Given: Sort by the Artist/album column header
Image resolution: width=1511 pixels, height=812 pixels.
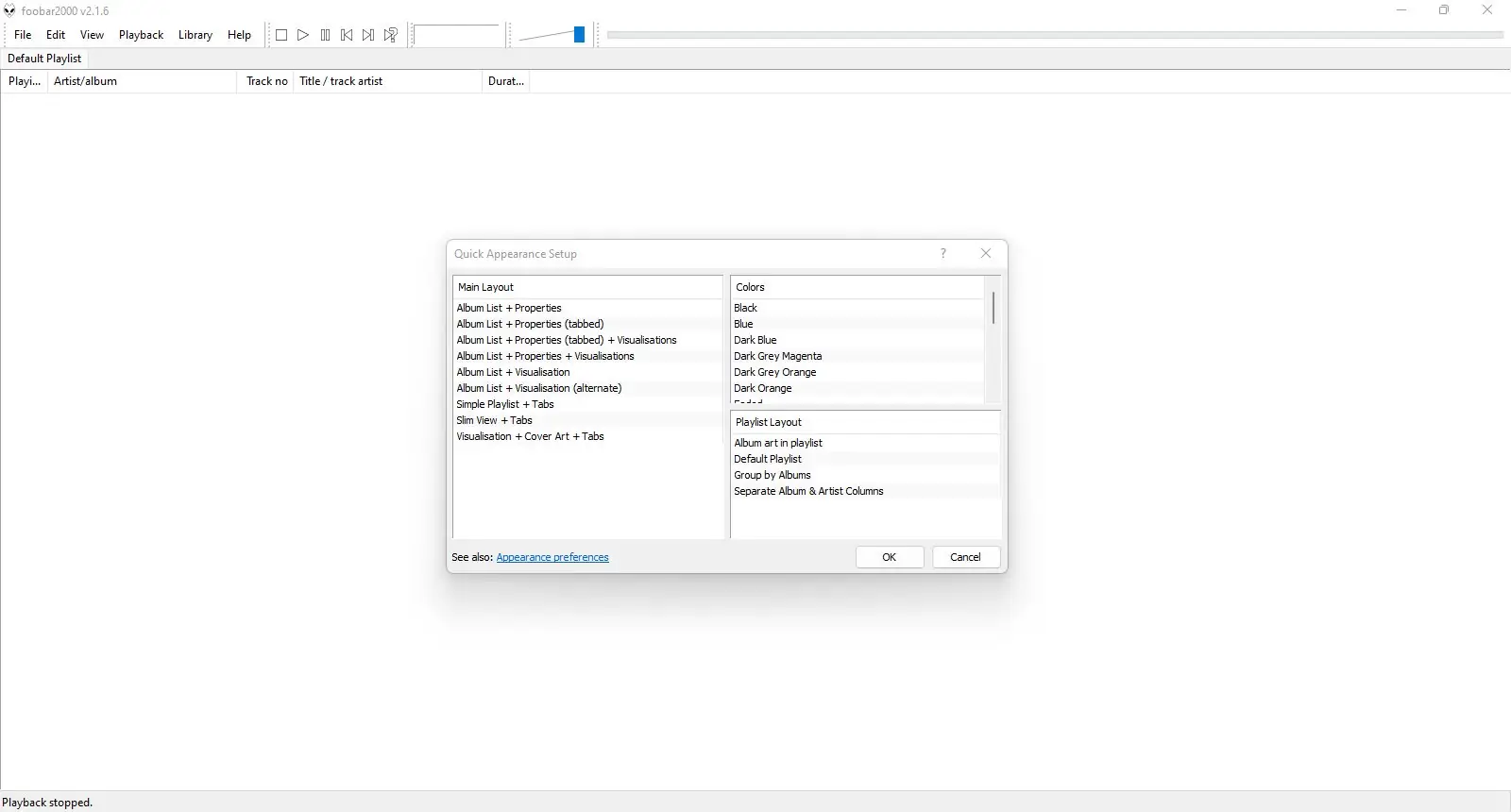Looking at the screenshot, I should [x=142, y=81].
